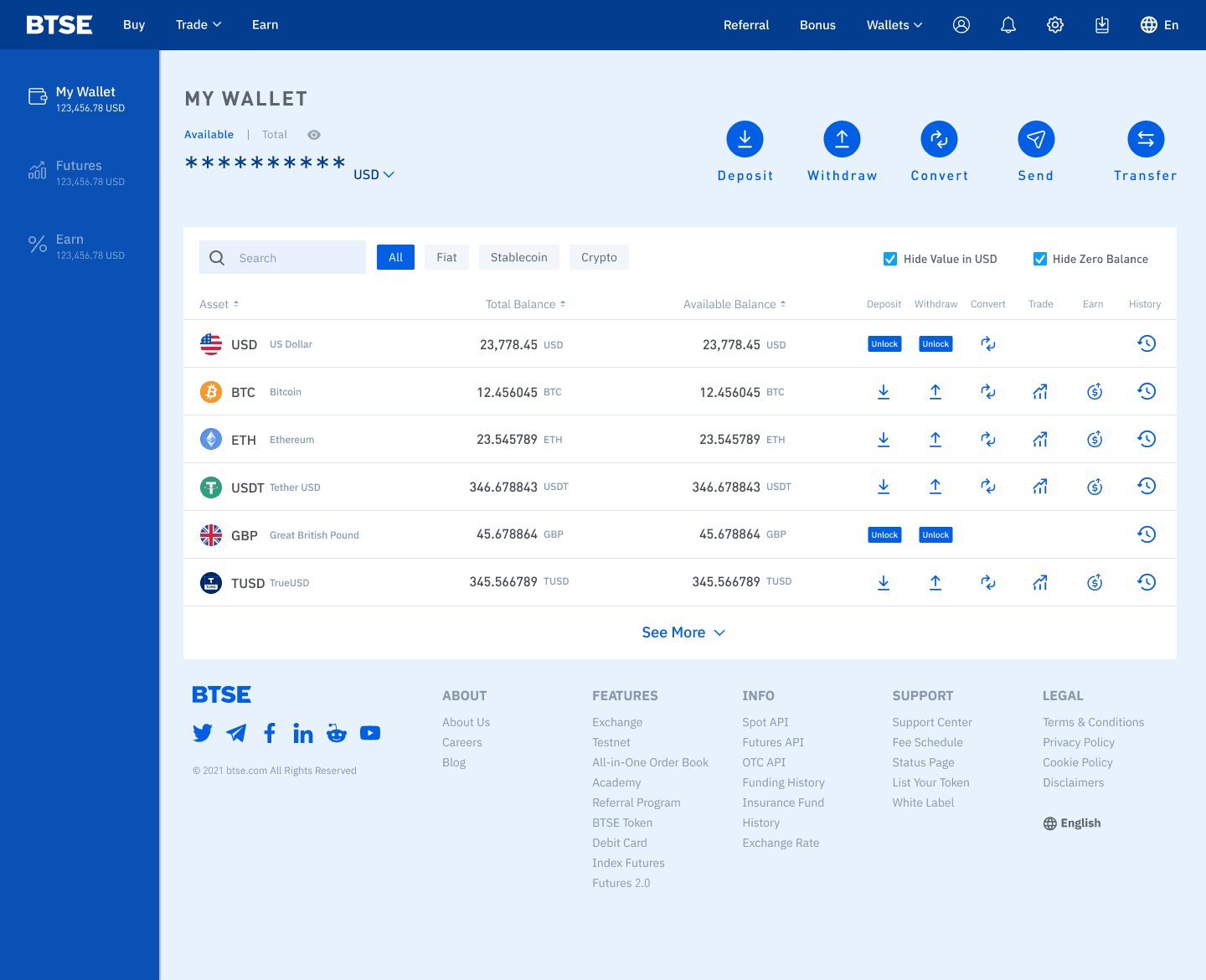Expand the Wallets dropdown
The height and width of the screenshot is (980, 1206).
coord(894,25)
